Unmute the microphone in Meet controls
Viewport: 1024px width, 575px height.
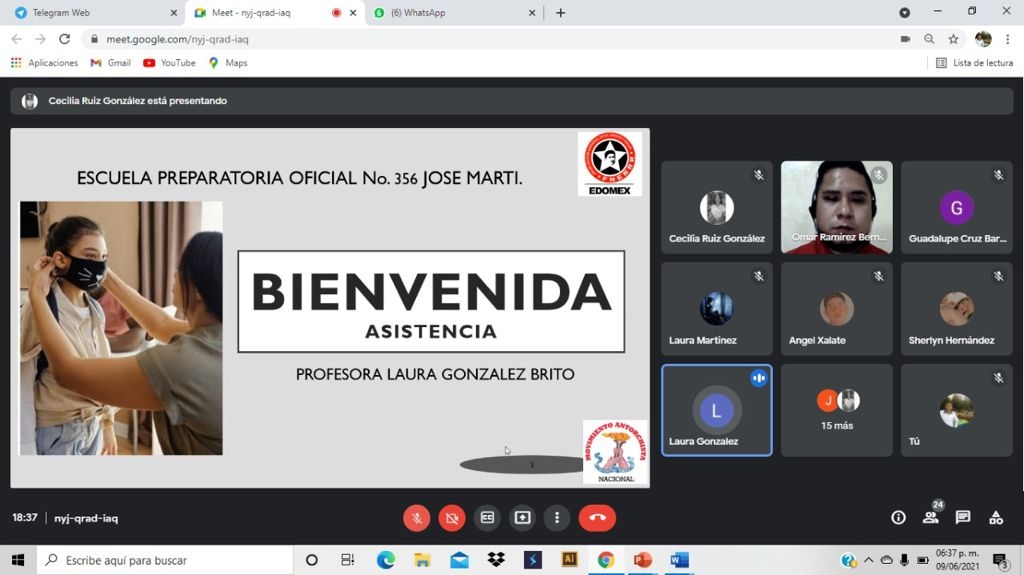[417, 518]
